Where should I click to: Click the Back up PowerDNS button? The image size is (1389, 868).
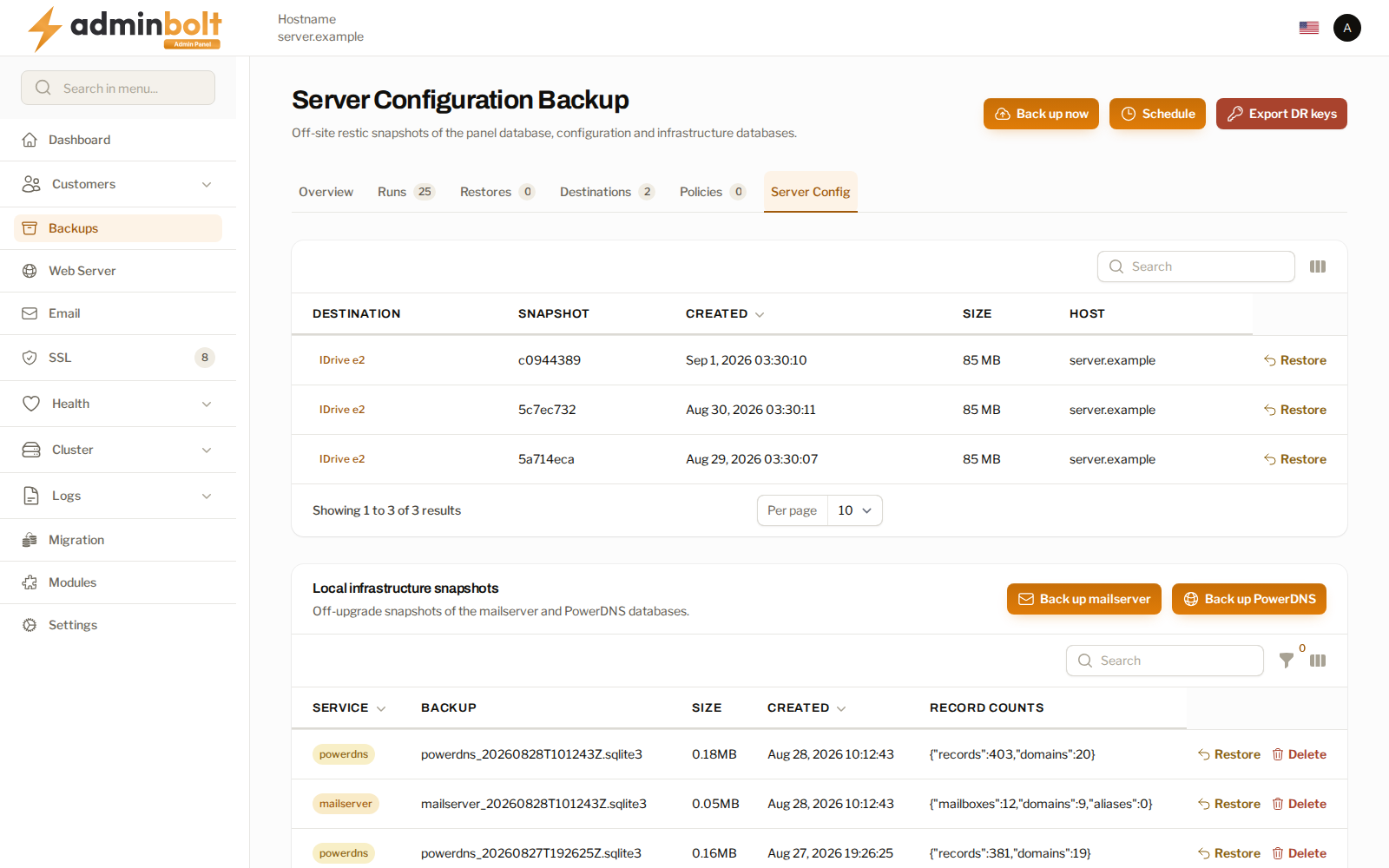1249,599
